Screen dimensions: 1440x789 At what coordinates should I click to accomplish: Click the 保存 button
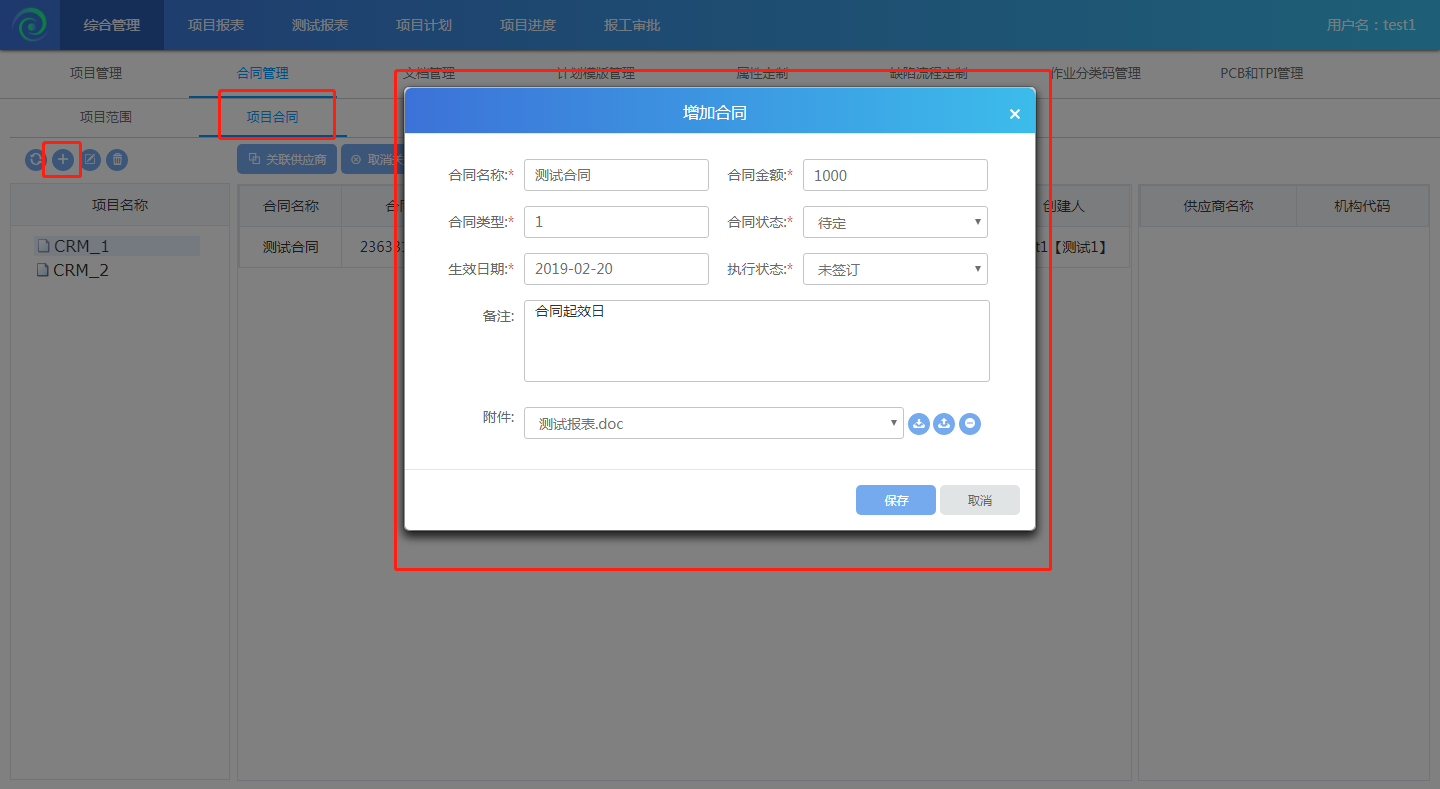895,500
